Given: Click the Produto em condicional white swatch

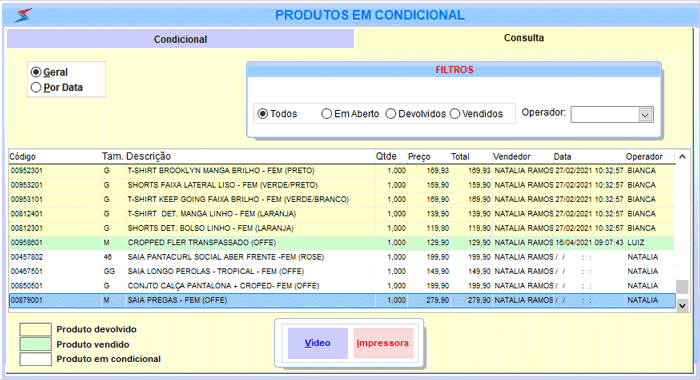Looking at the screenshot, I should (35, 359).
